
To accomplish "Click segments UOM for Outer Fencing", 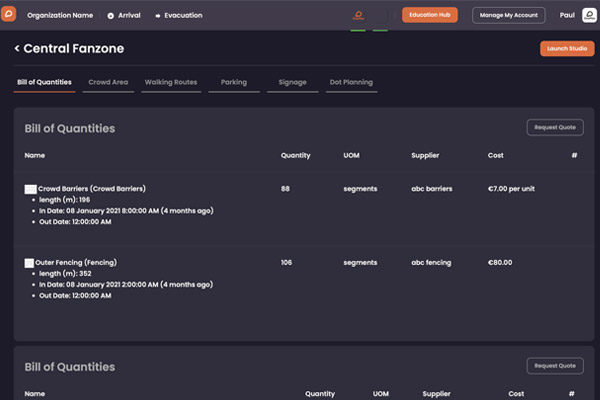I will tap(360, 263).
